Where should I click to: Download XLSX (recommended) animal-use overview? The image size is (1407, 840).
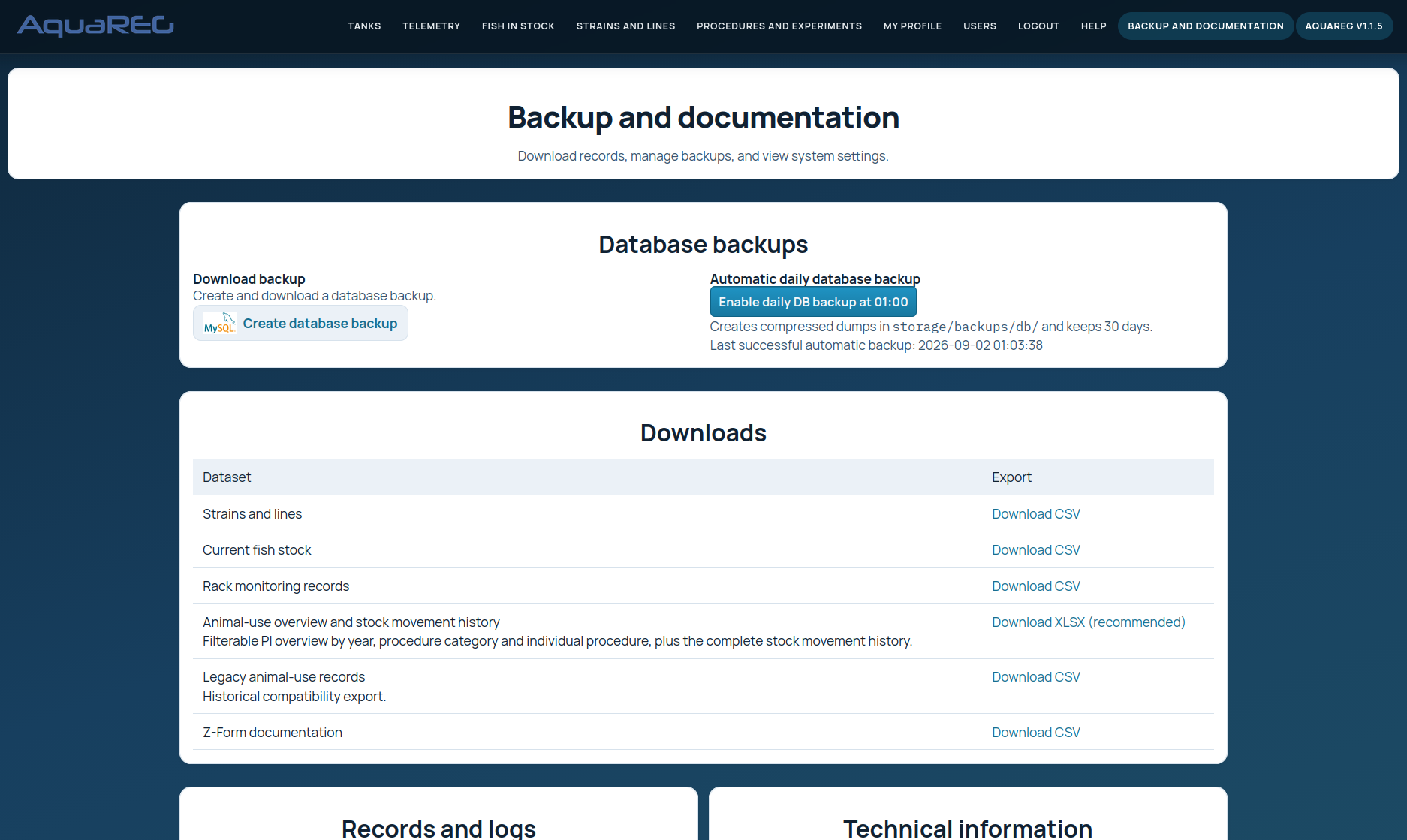[x=1088, y=622]
